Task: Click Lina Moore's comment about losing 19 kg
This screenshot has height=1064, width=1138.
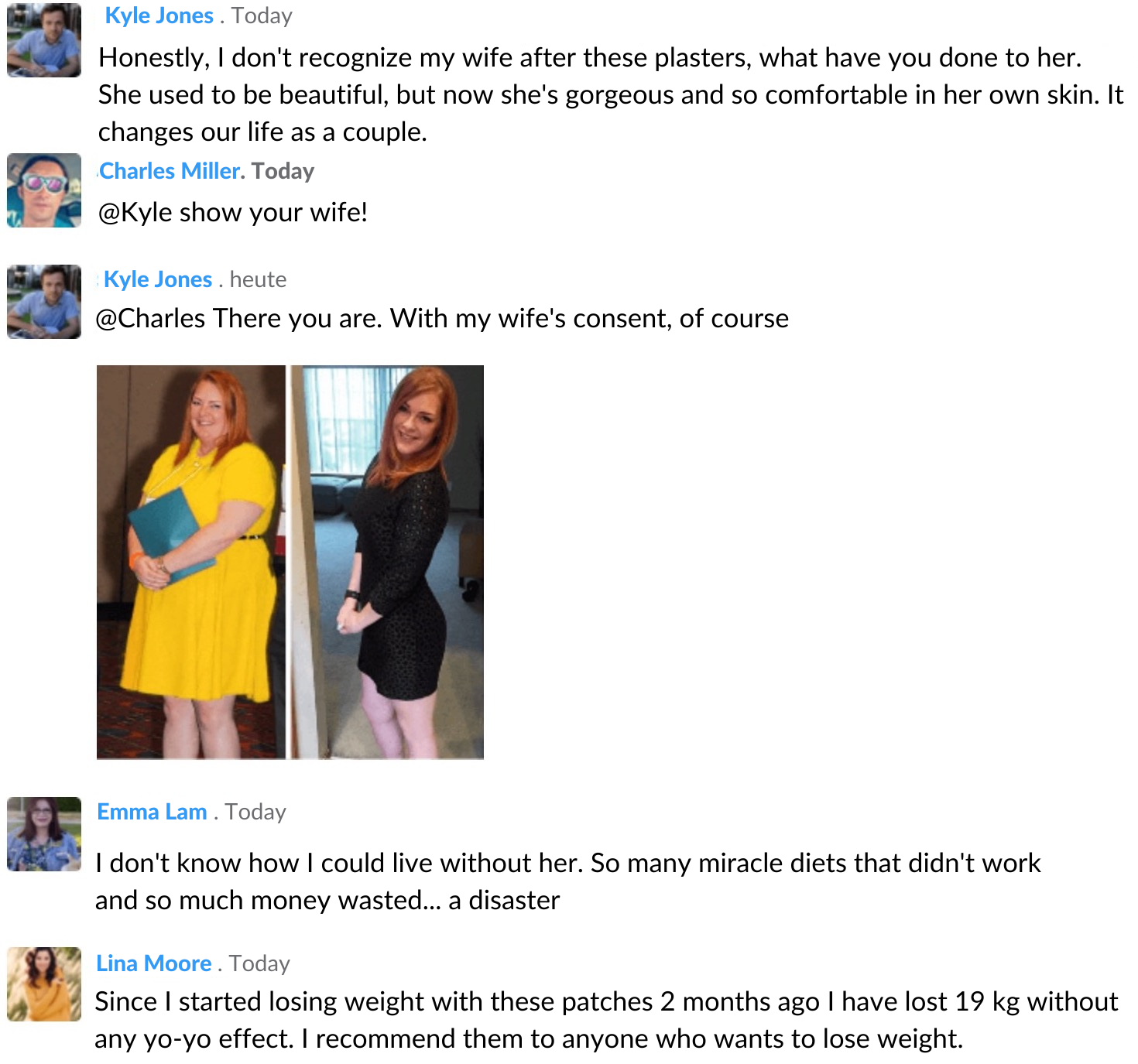Action: coord(606,1020)
